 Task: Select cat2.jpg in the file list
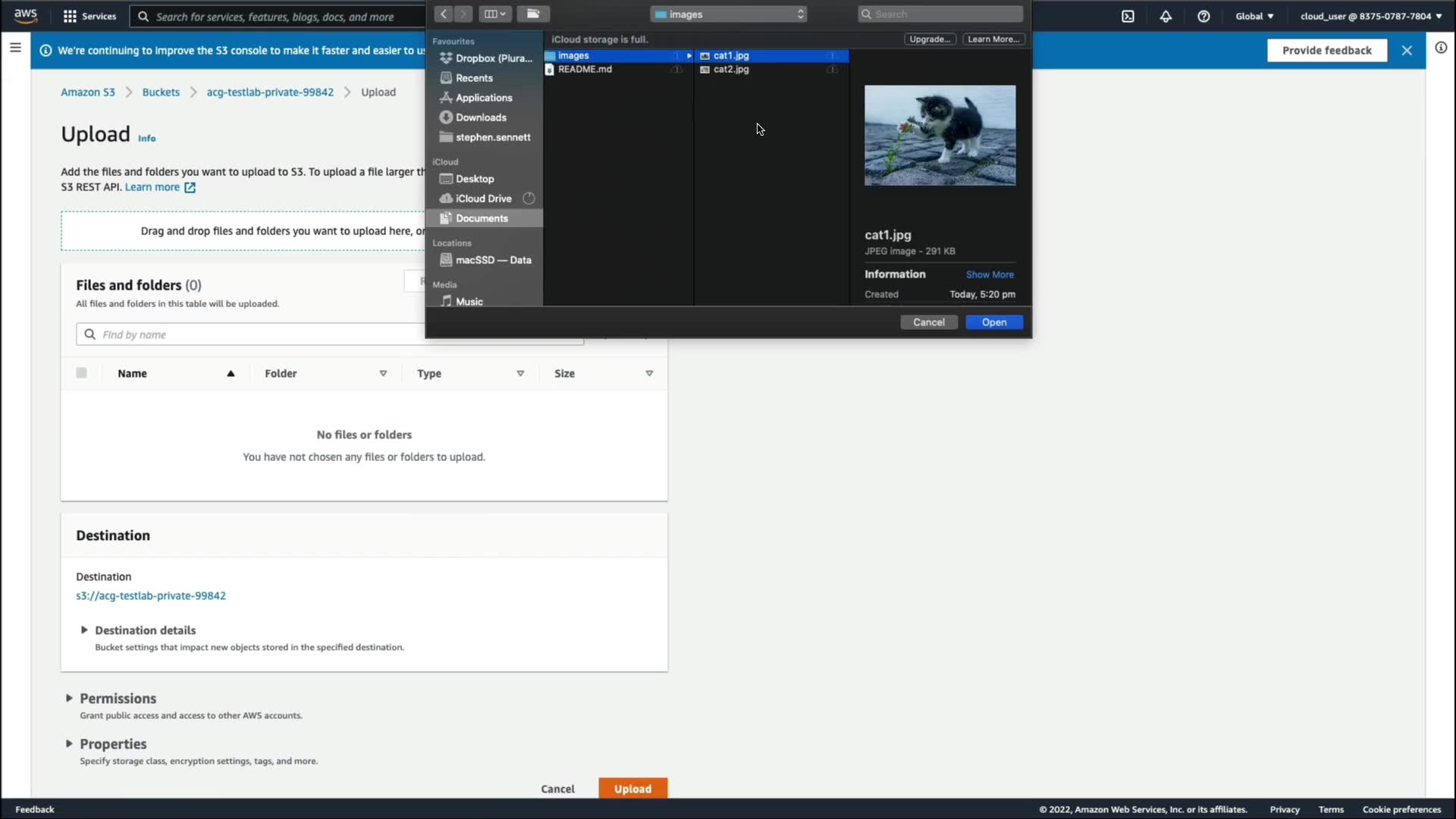tap(731, 69)
